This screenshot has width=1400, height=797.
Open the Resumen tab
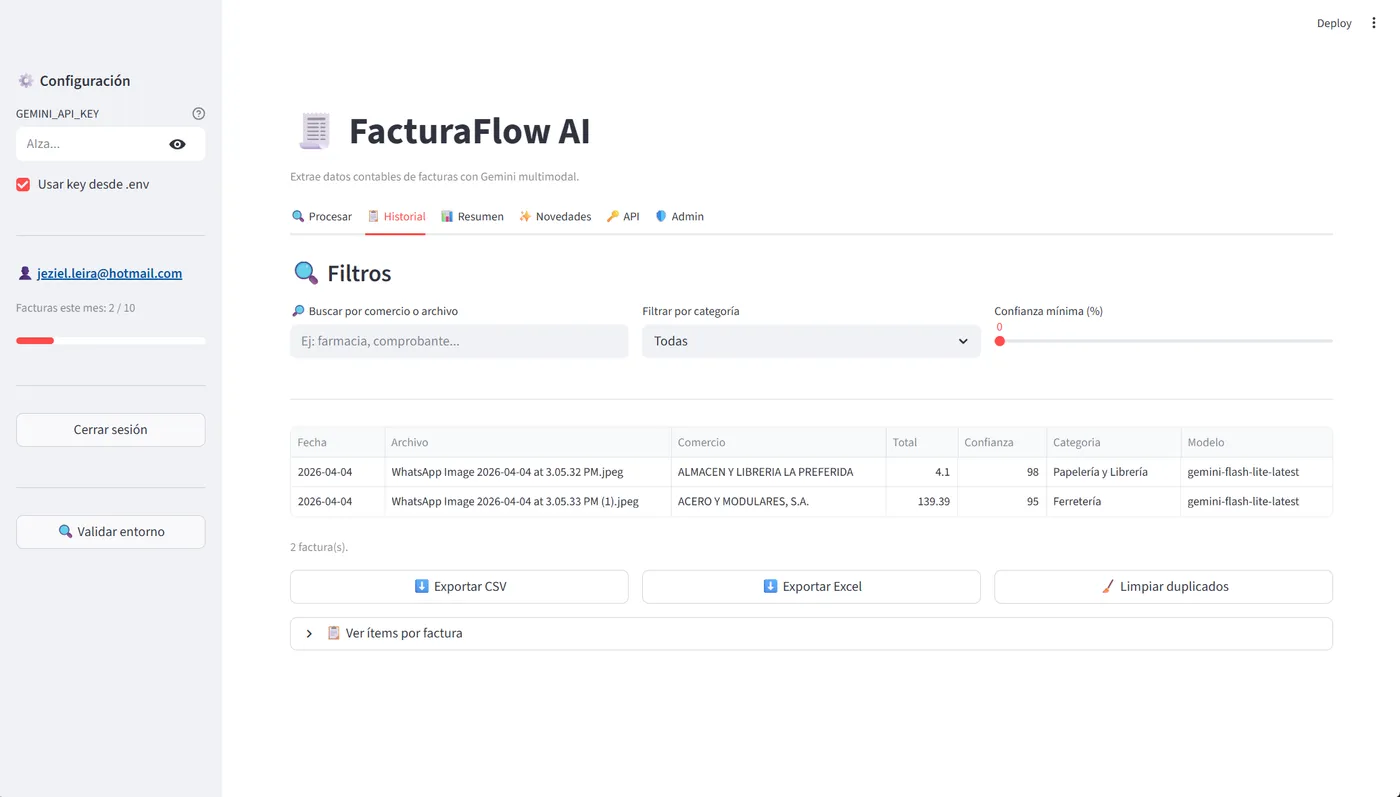point(472,216)
